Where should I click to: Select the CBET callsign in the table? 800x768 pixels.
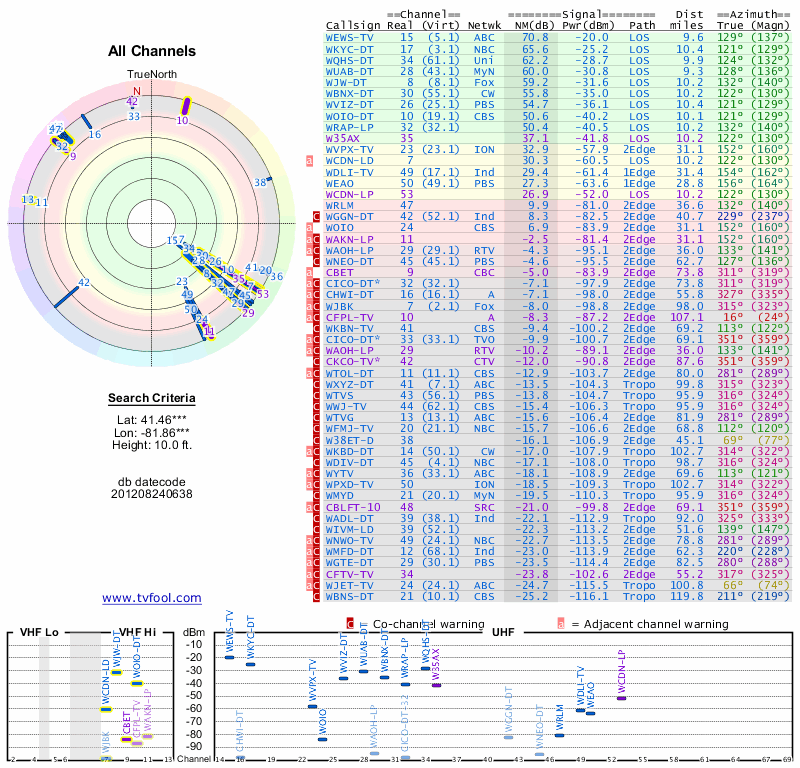pyautogui.click(x=340, y=272)
